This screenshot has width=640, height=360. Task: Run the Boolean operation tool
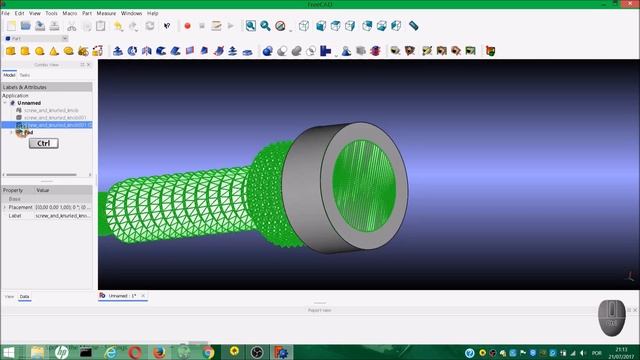coord(267,51)
